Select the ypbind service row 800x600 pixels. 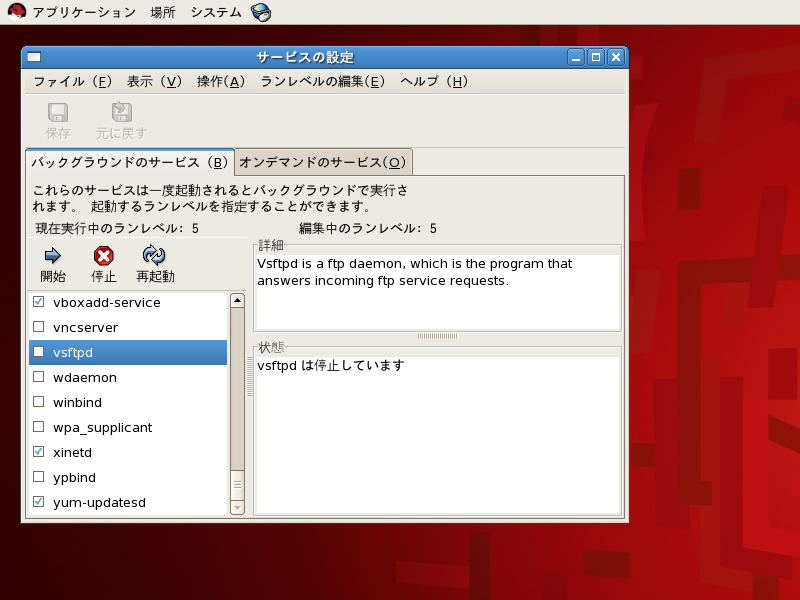coord(128,477)
